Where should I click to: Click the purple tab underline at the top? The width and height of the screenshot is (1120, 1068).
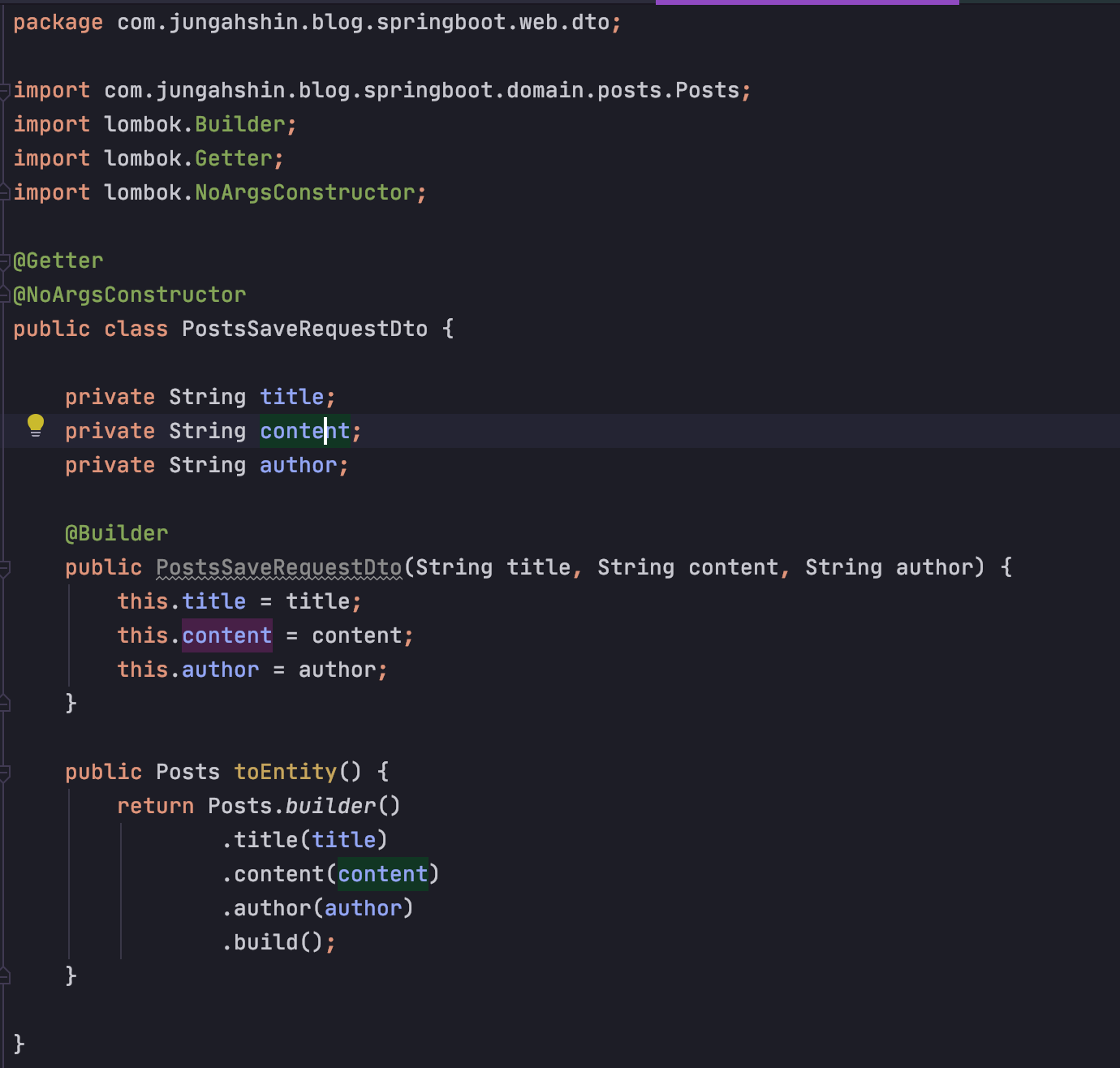coord(808,2)
